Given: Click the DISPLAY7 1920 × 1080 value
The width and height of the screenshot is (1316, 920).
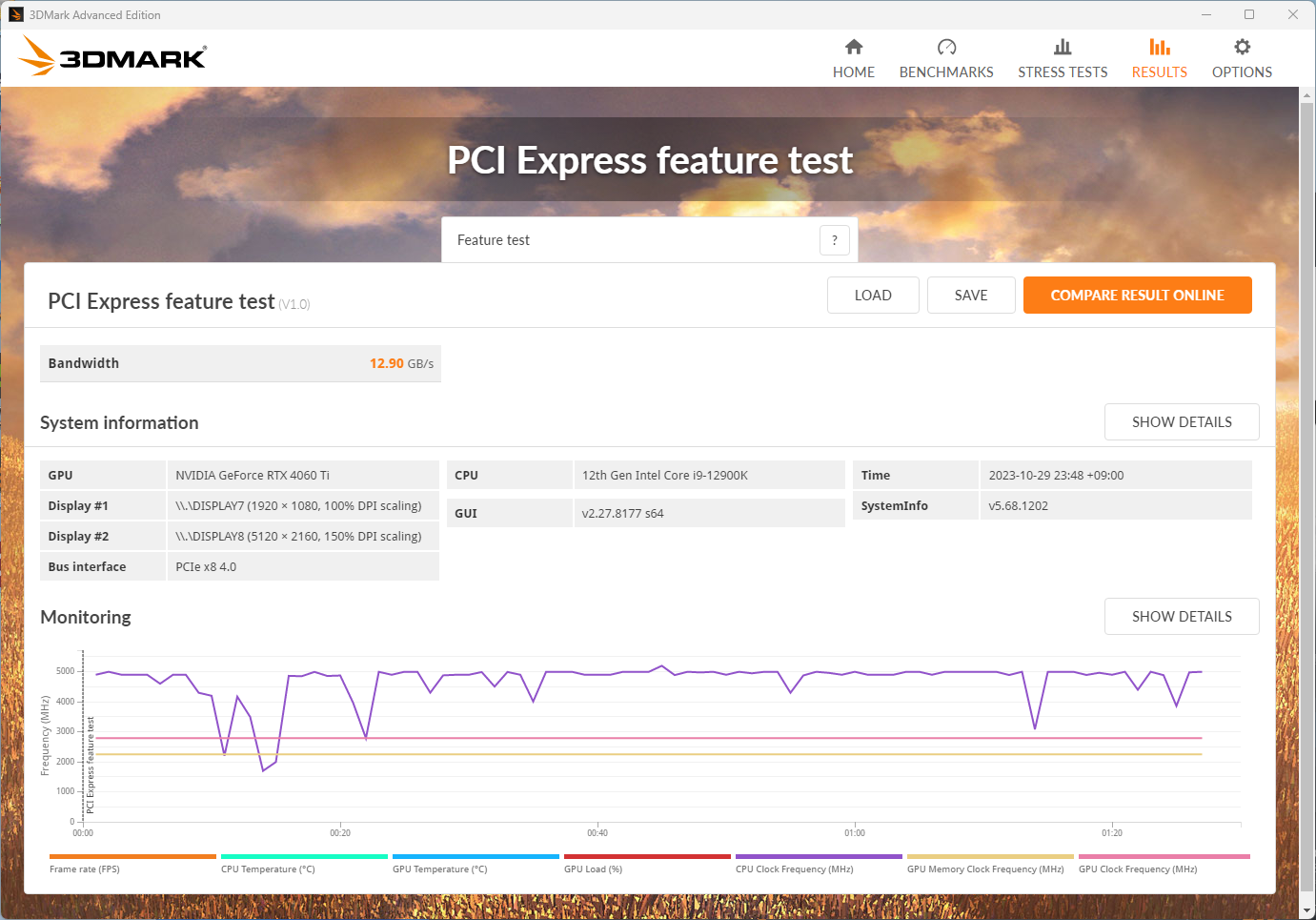Looking at the screenshot, I should [298, 505].
